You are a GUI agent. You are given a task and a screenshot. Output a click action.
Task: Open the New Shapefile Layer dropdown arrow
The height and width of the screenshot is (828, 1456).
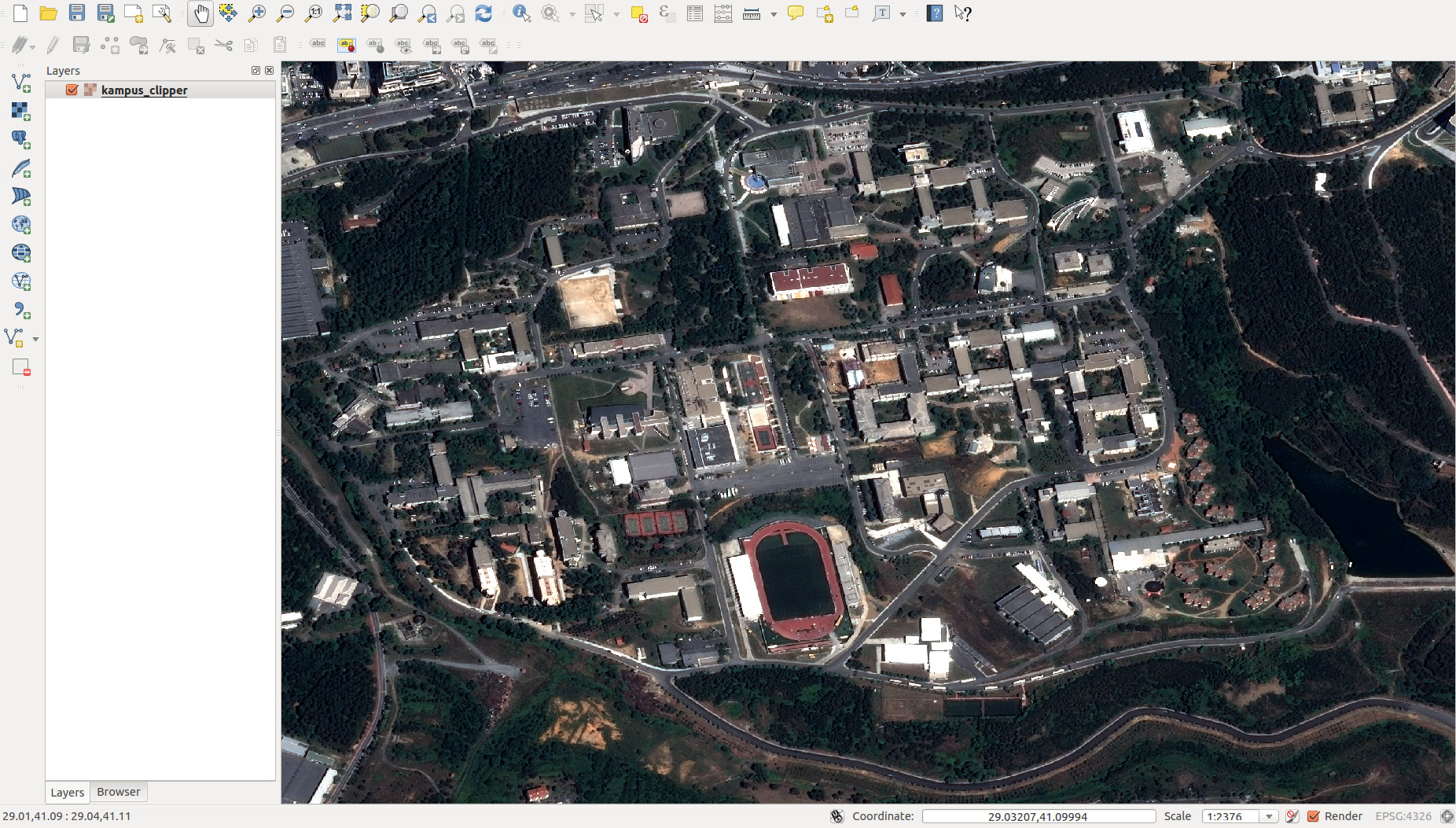tap(35, 339)
